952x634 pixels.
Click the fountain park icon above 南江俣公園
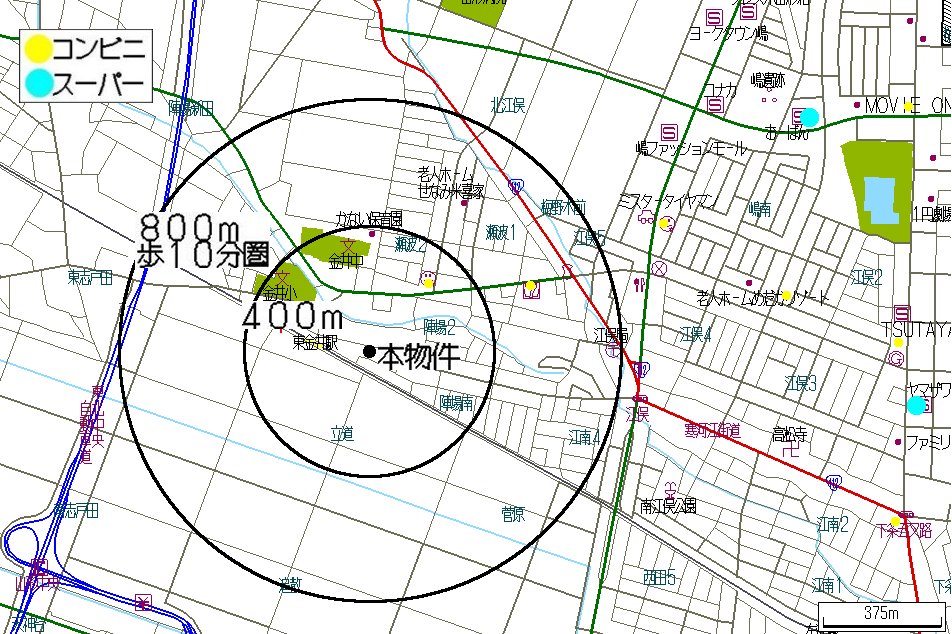click(671, 489)
